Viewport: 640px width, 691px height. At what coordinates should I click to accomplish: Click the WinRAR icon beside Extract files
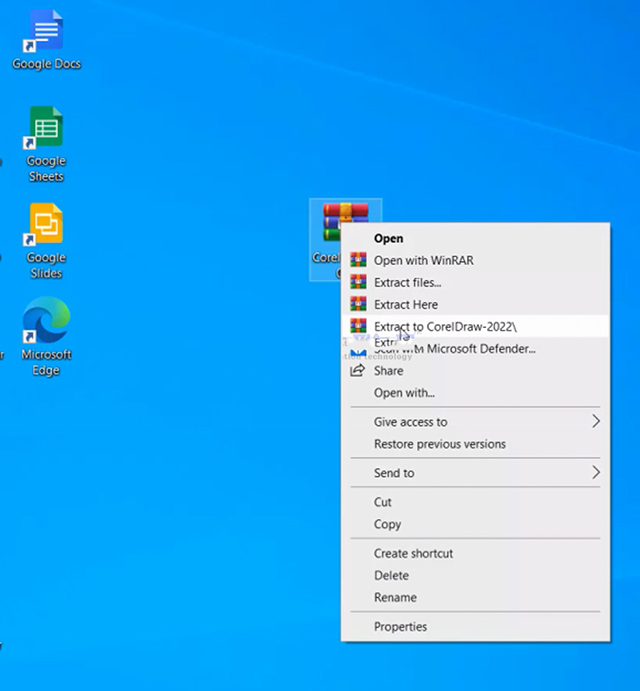(x=358, y=282)
